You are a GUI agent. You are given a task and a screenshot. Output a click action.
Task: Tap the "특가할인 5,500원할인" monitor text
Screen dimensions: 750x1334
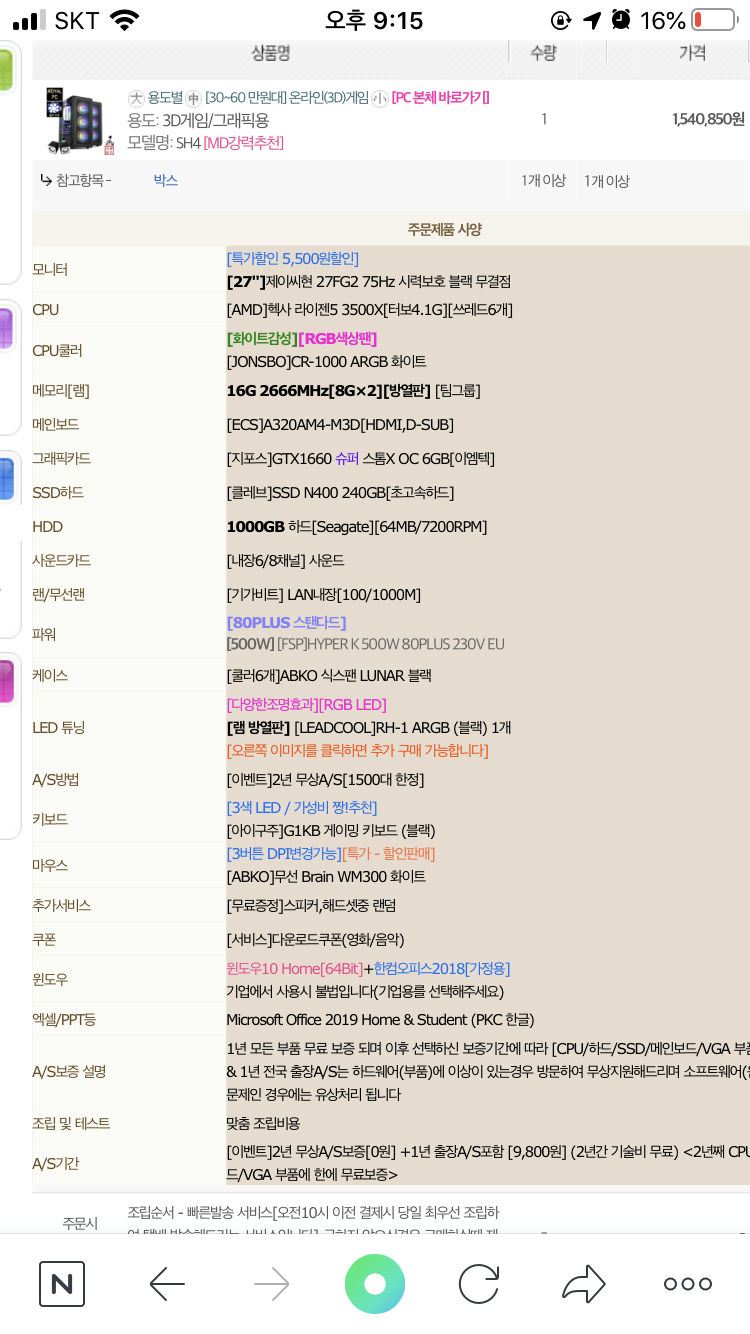coord(292,259)
